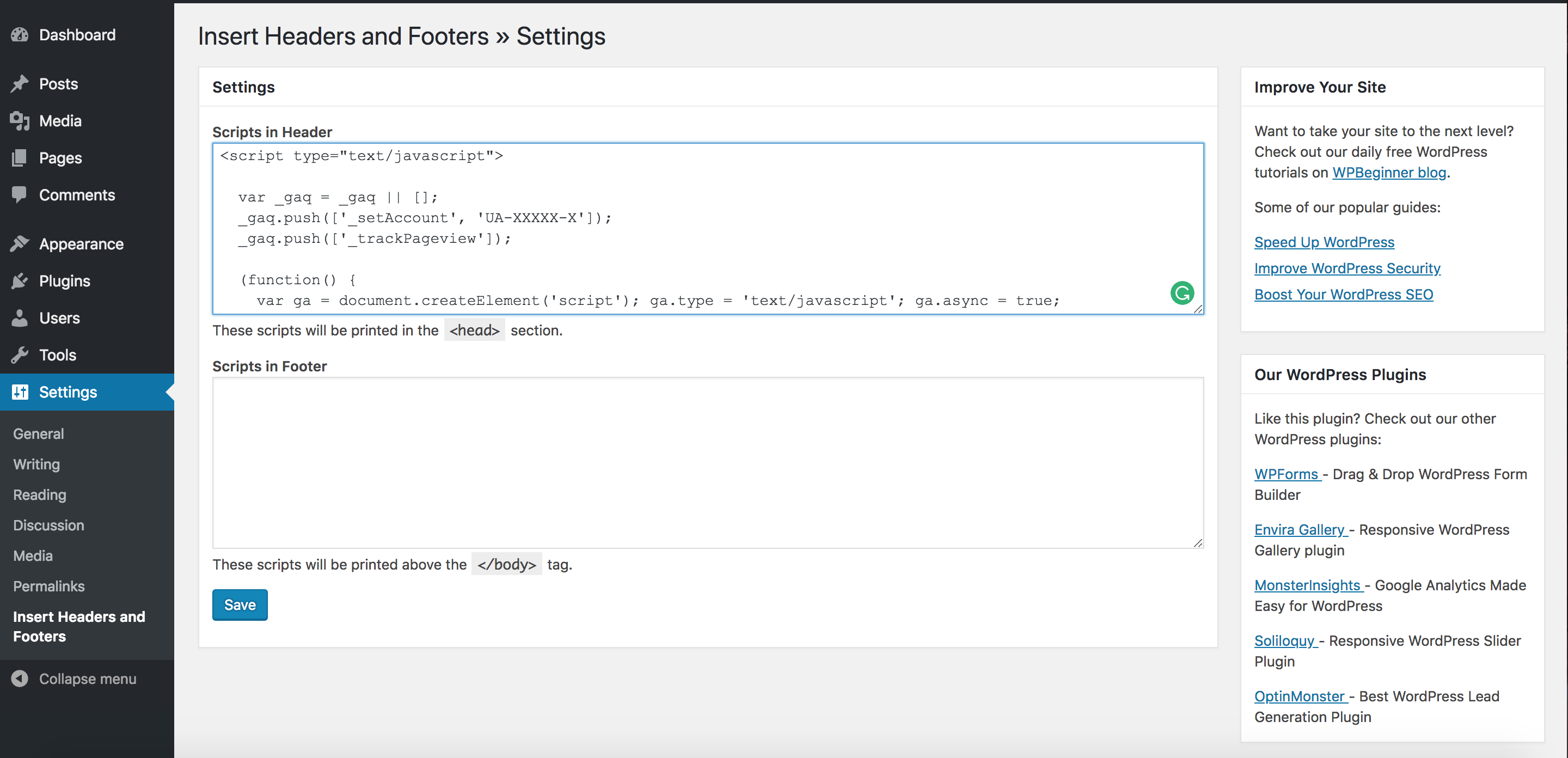
Task: Click the Posts pushpin icon
Action: point(20,83)
